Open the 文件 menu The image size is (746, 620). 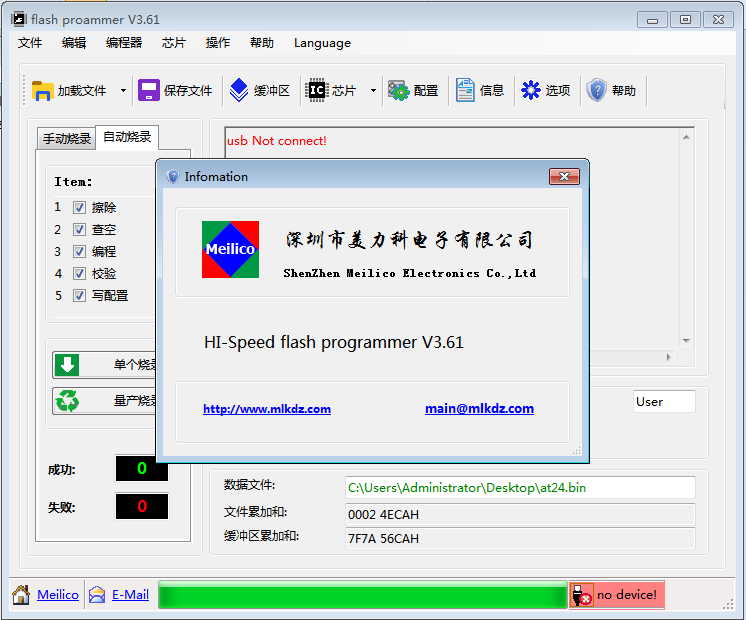tap(30, 43)
